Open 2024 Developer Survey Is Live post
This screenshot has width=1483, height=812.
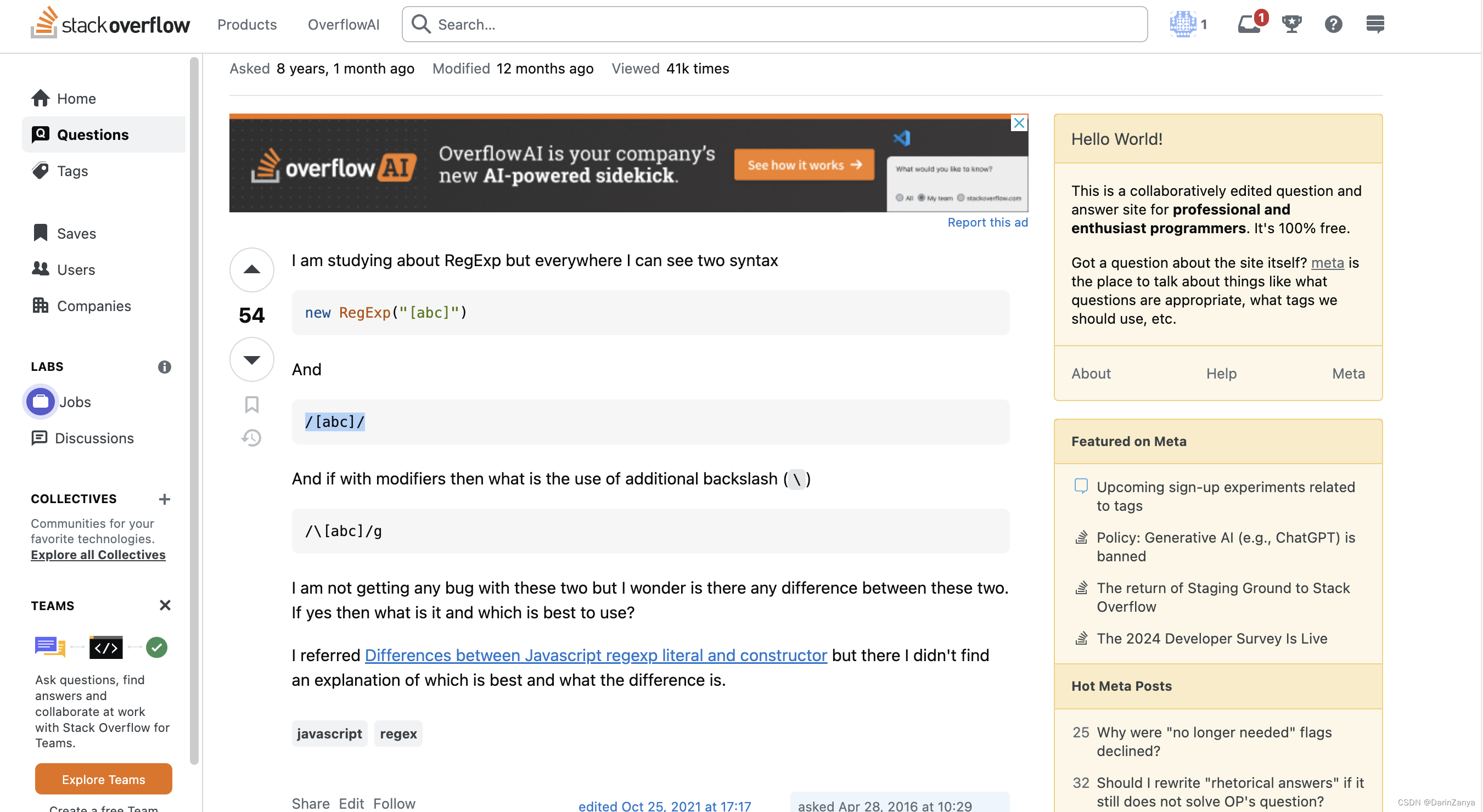click(1211, 638)
